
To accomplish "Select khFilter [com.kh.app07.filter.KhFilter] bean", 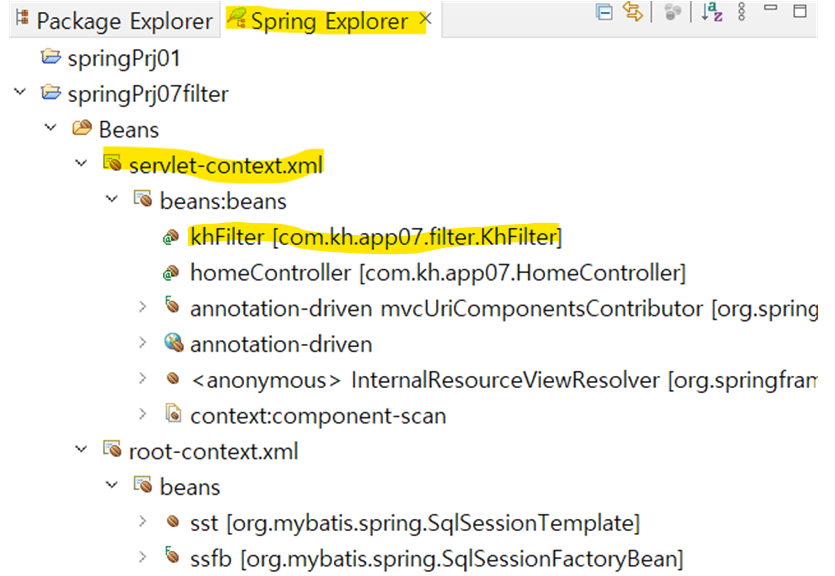I will pyautogui.click(x=376, y=237).
